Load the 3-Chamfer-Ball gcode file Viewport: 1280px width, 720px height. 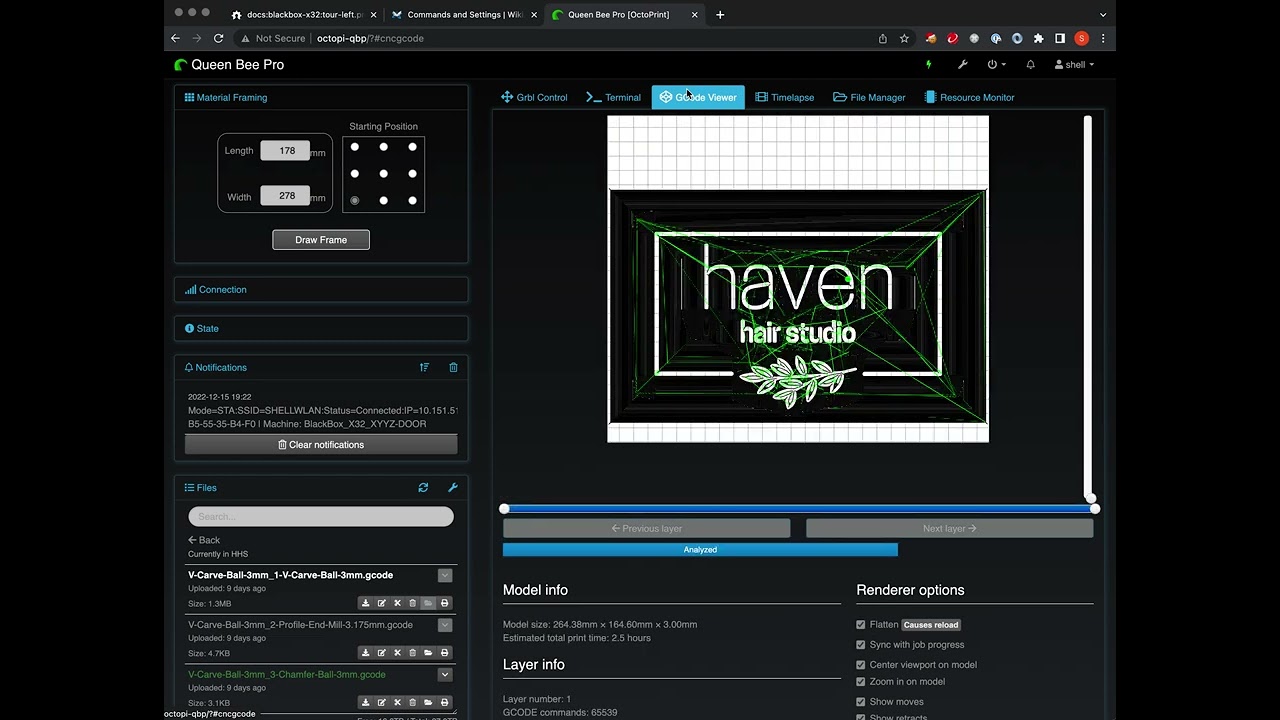point(428,703)
